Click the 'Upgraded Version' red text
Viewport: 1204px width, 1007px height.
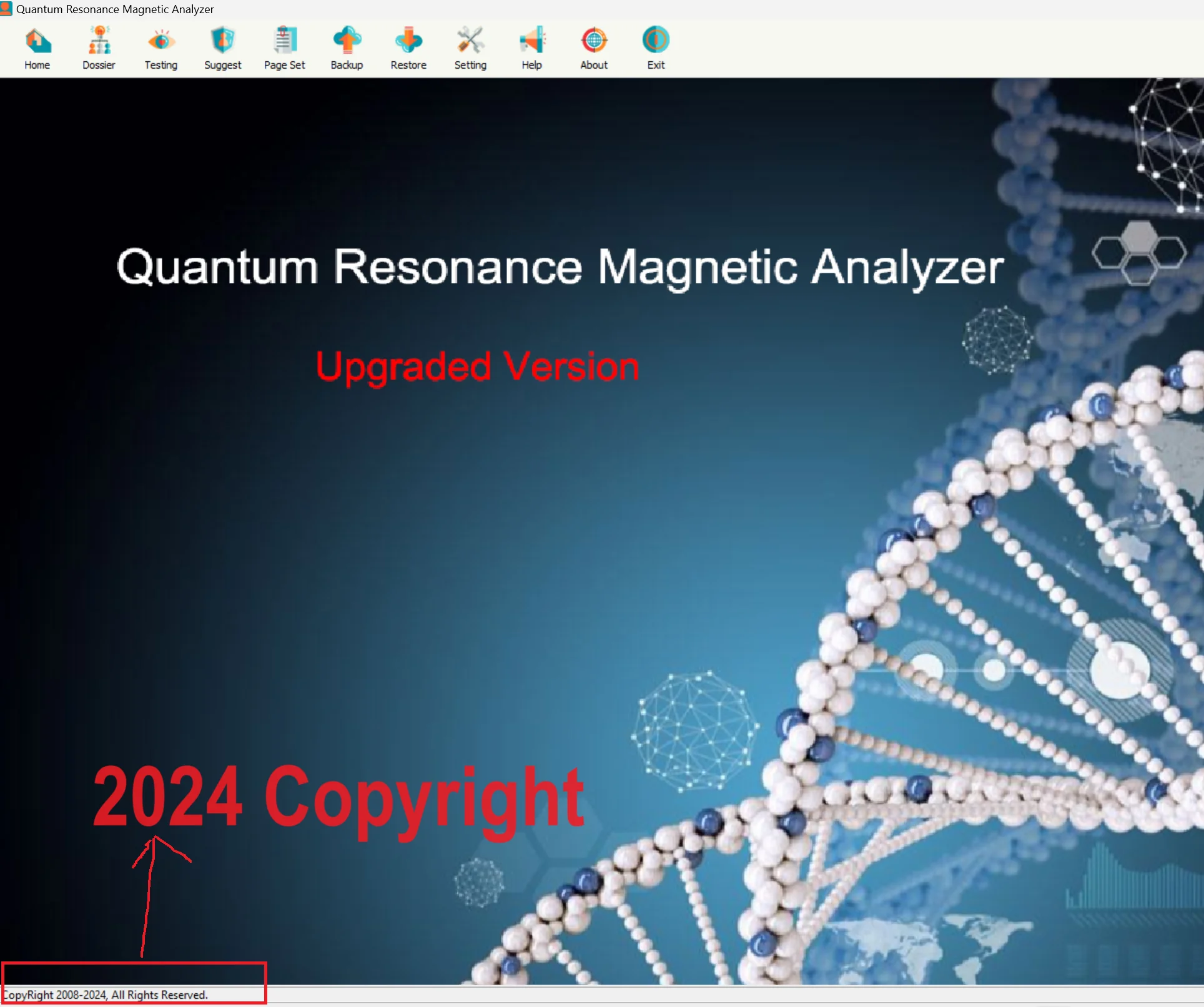477,367
